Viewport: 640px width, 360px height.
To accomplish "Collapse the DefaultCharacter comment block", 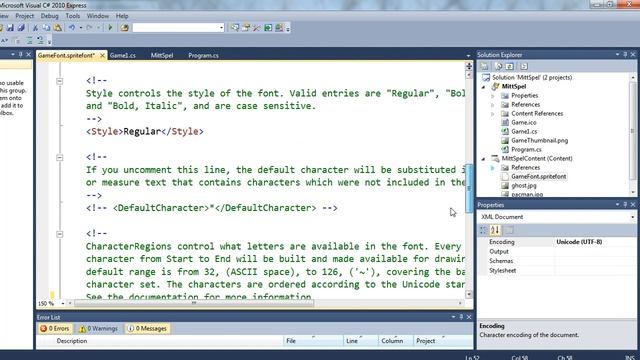I will click(x=60, y=157).
